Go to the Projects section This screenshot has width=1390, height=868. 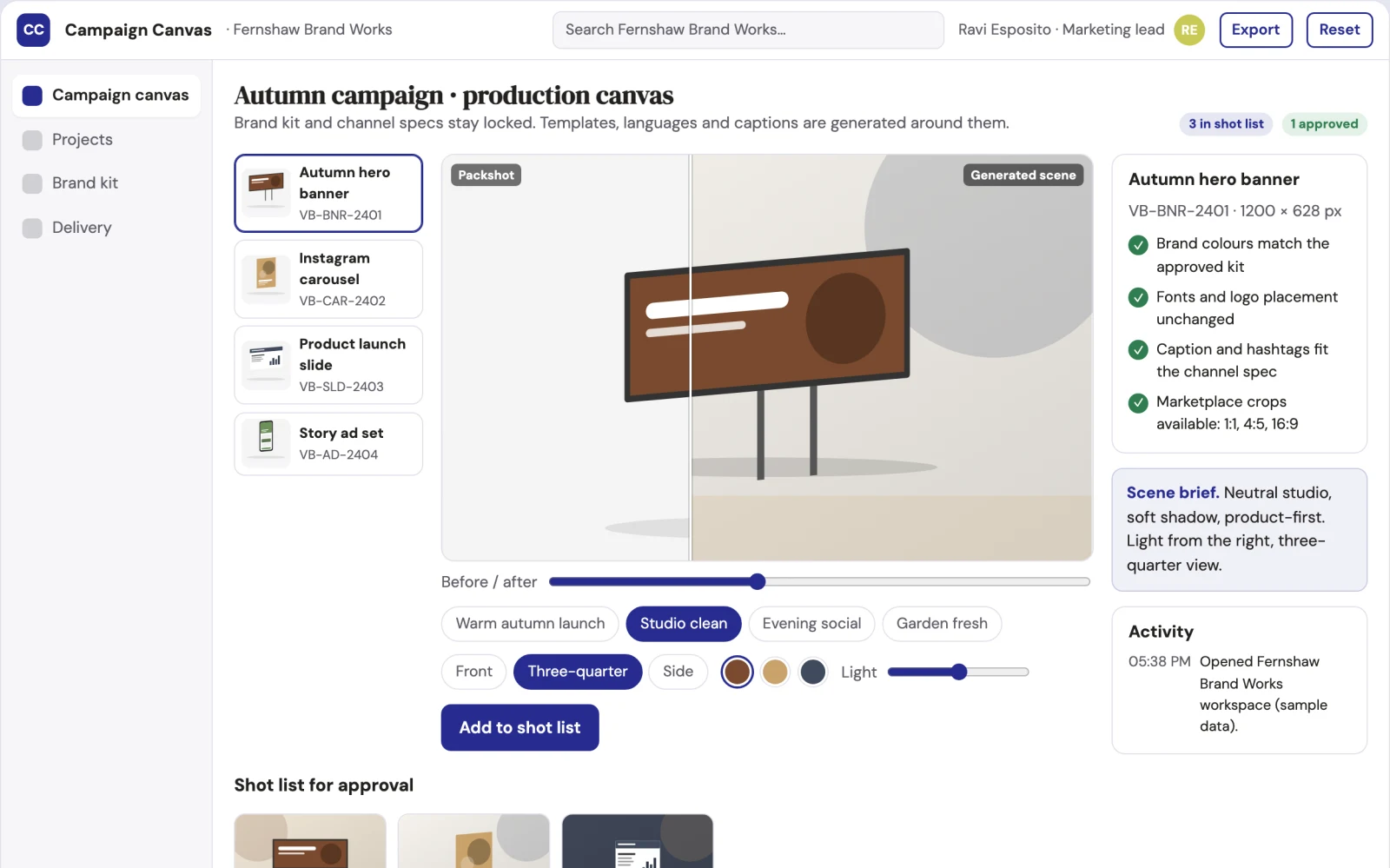click(x=107, y=140)
